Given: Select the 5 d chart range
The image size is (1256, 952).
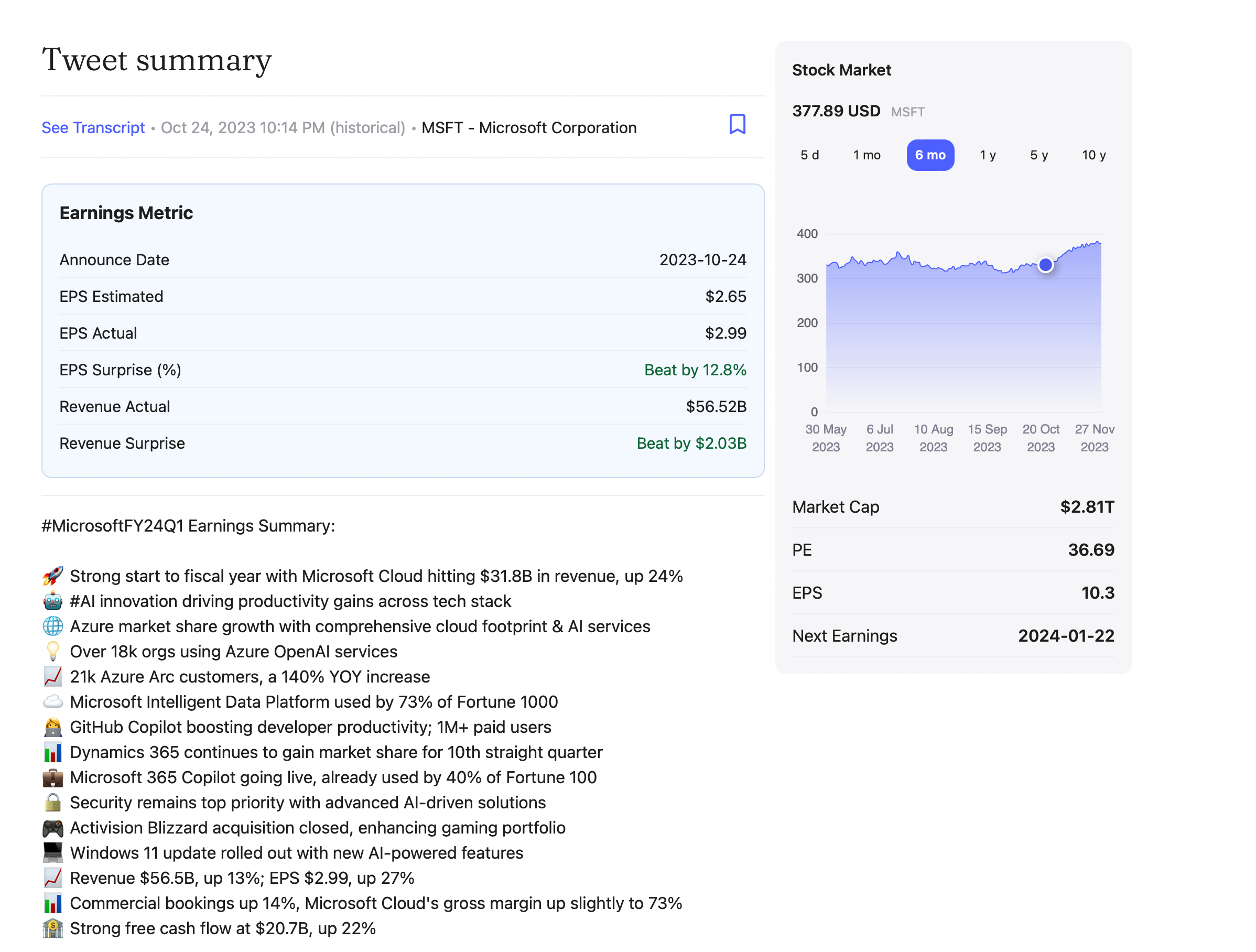Looking at the screenshot, I should pyautogui.click(x=809, y=155).
